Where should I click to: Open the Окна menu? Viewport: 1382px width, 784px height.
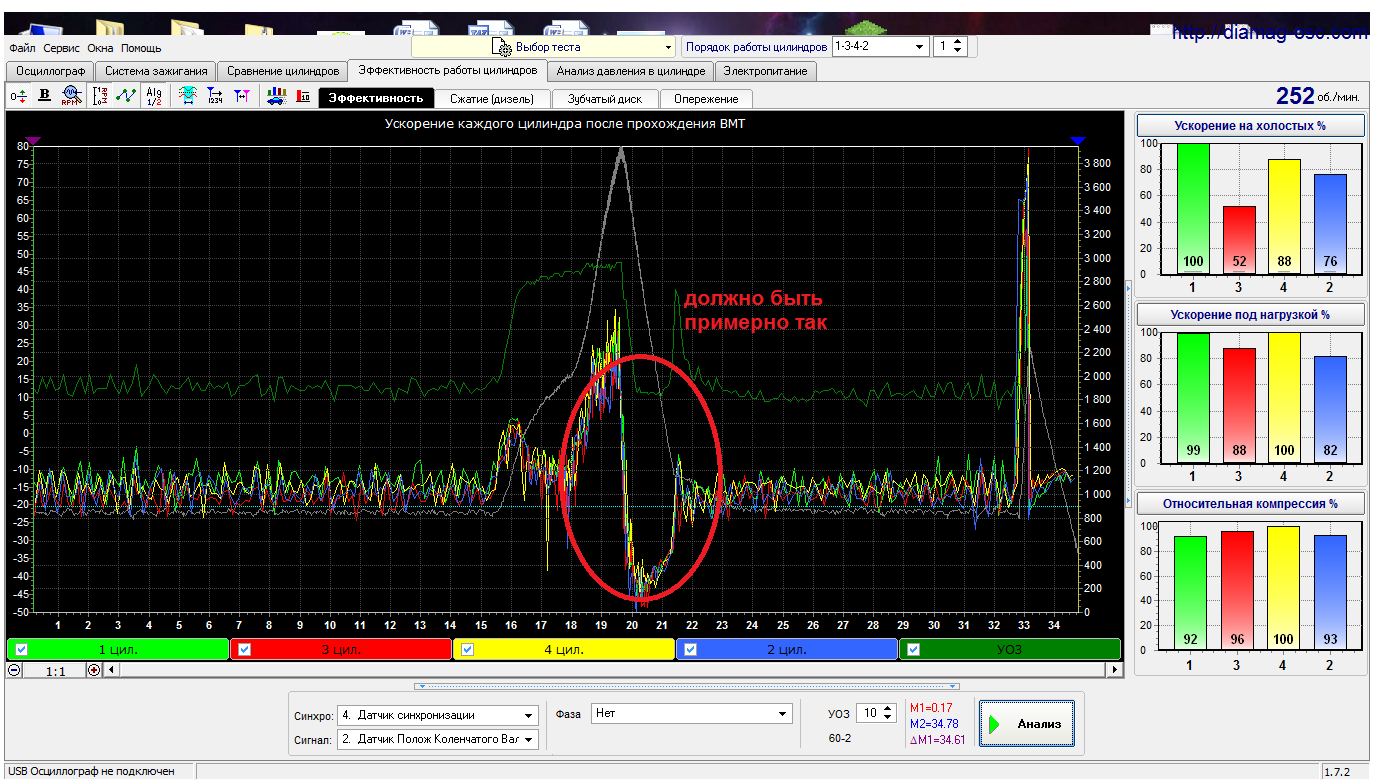[100, 48]
